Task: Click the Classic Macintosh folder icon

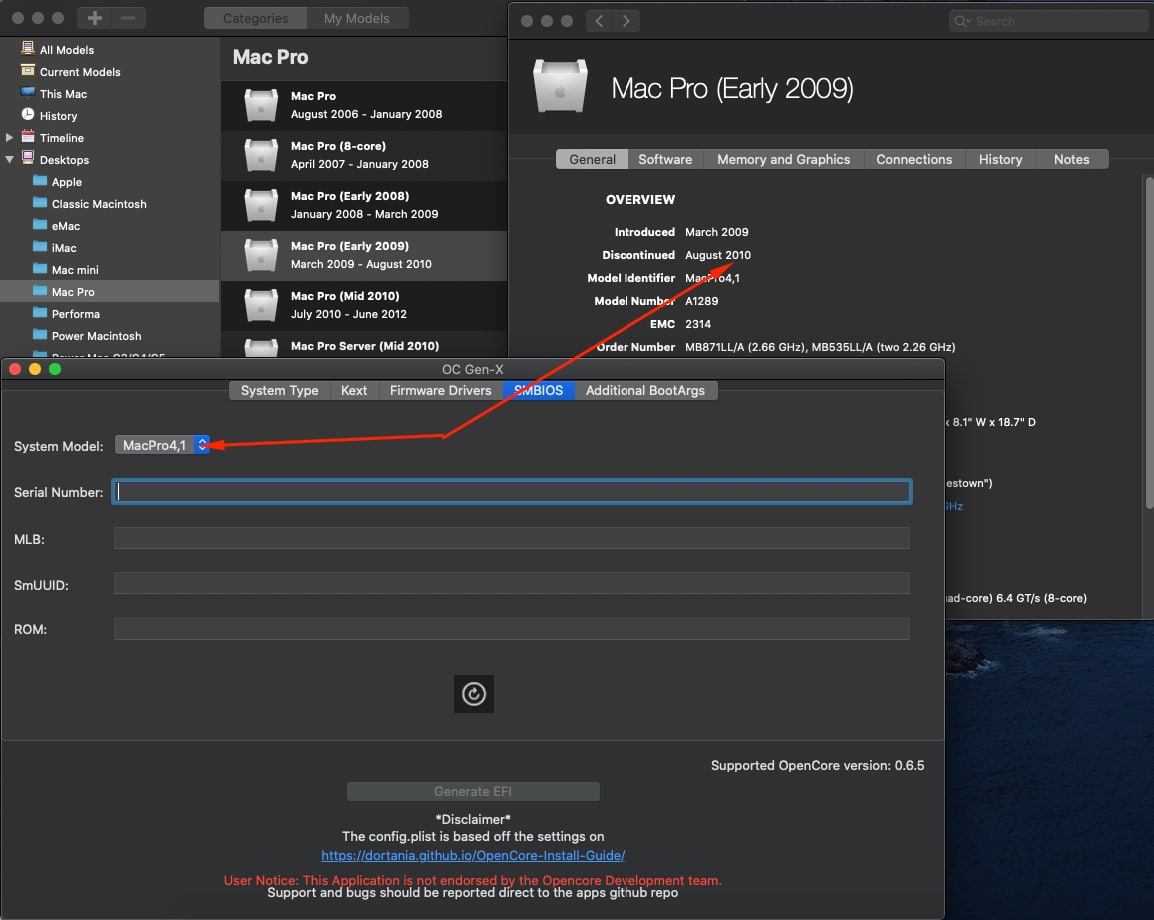Action: tap(40, 203)
